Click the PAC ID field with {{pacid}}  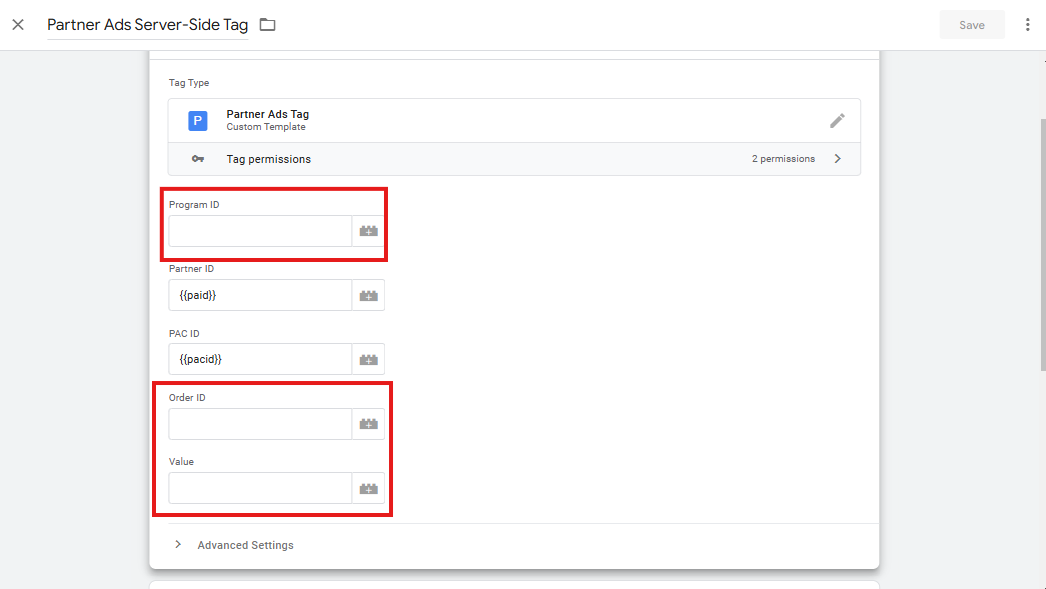pos(260,360)
